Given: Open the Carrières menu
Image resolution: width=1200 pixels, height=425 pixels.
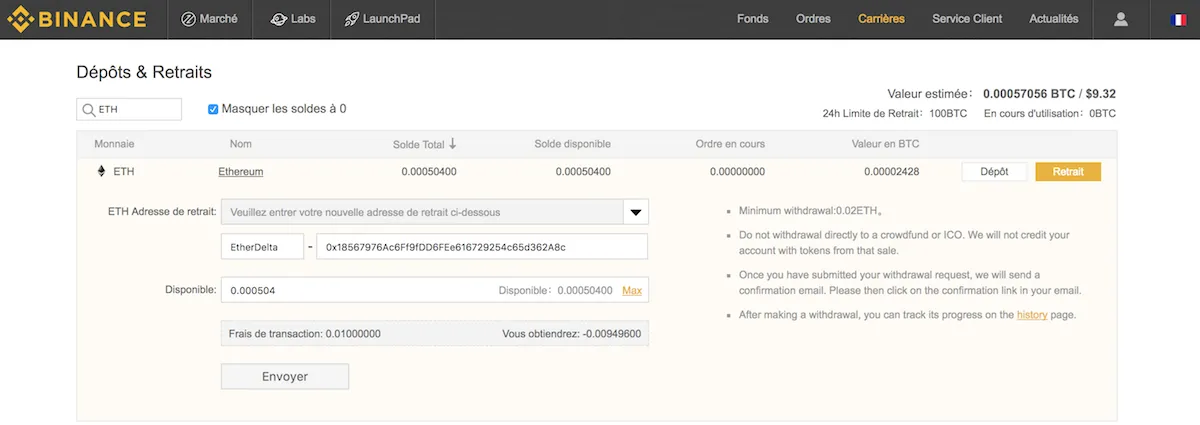Looking at the screenshot, I should [881, 19].
